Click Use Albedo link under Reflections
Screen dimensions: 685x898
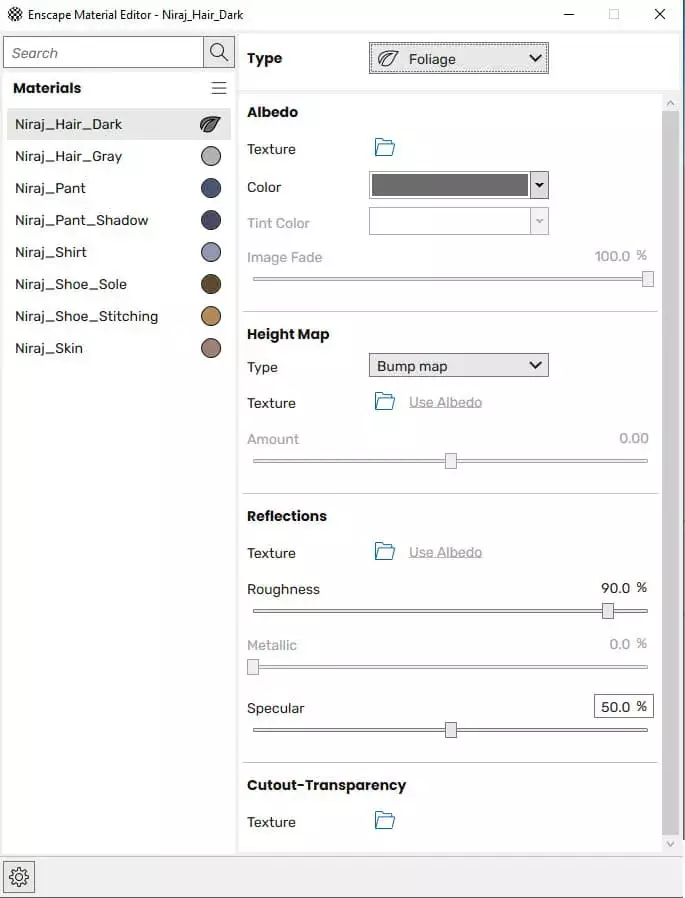445,552
